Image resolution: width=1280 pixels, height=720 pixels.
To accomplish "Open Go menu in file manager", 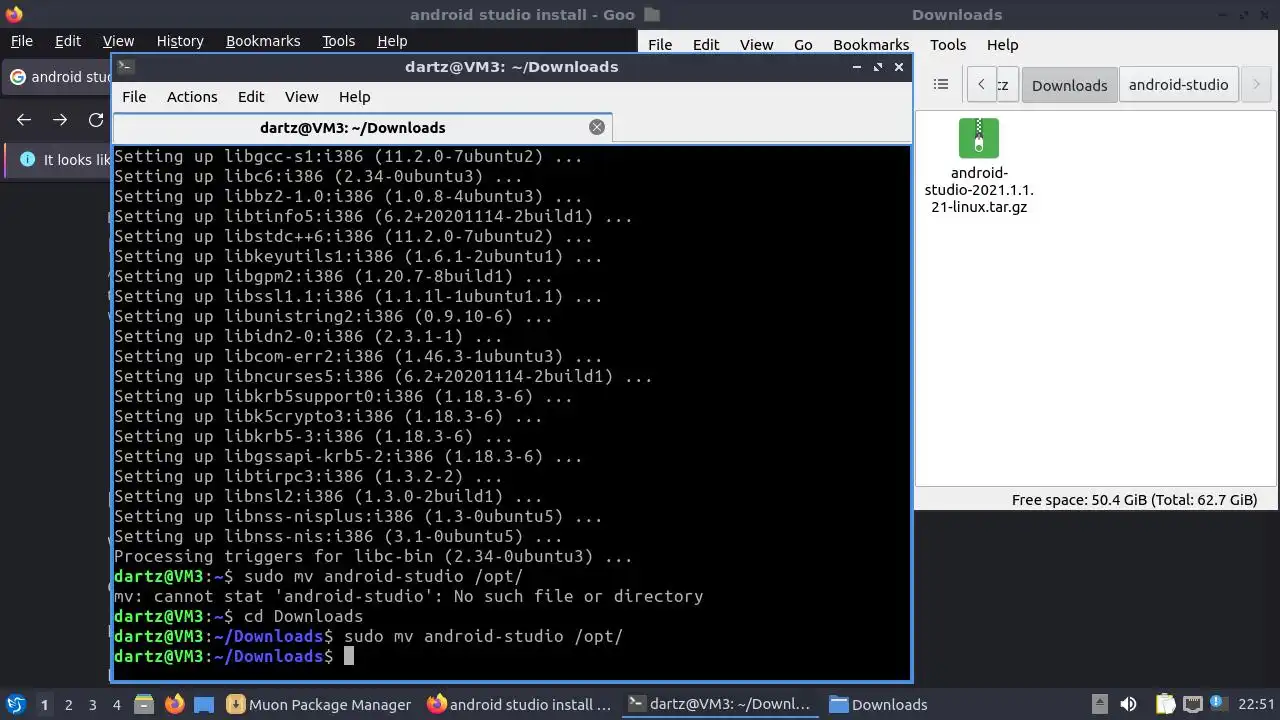I will click(803, 45).
